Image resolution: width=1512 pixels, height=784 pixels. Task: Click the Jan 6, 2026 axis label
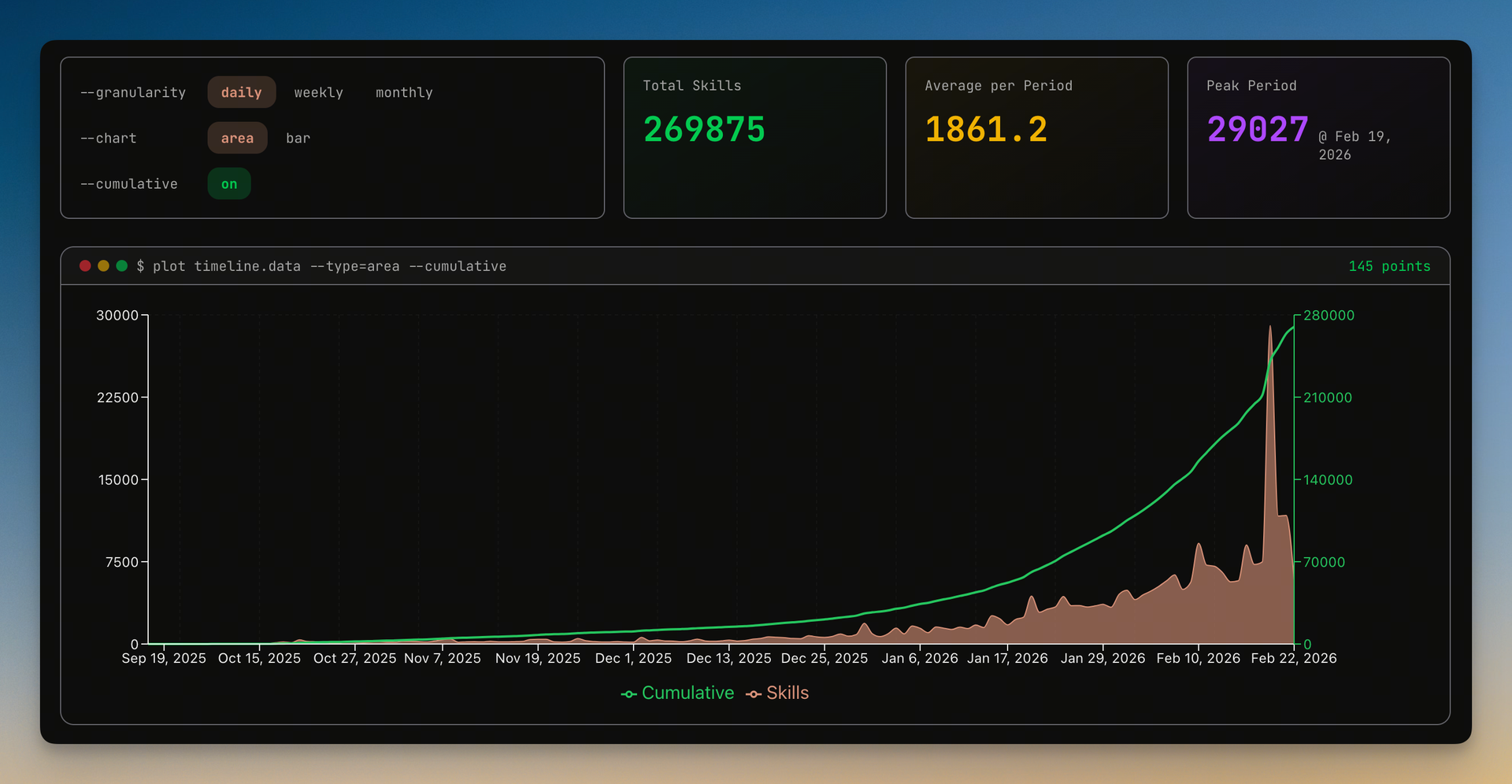(920, 658)
